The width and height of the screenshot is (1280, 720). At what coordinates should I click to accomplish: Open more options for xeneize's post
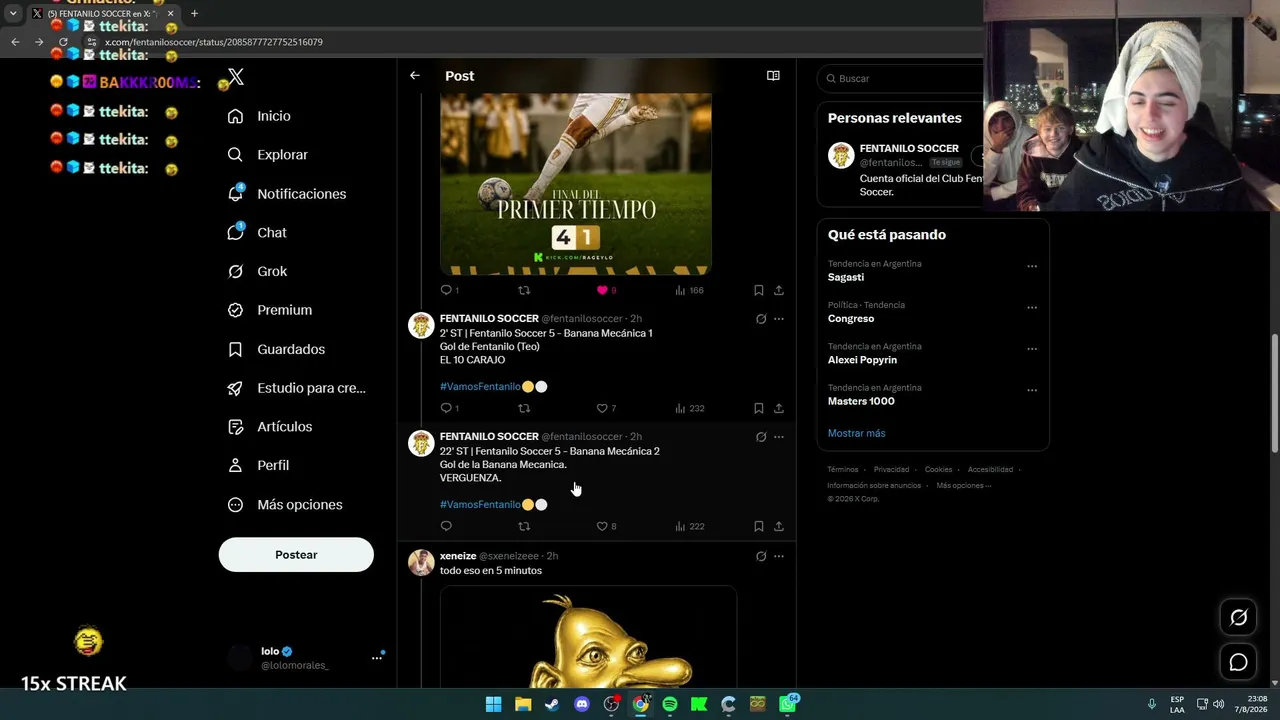[779, 556]
